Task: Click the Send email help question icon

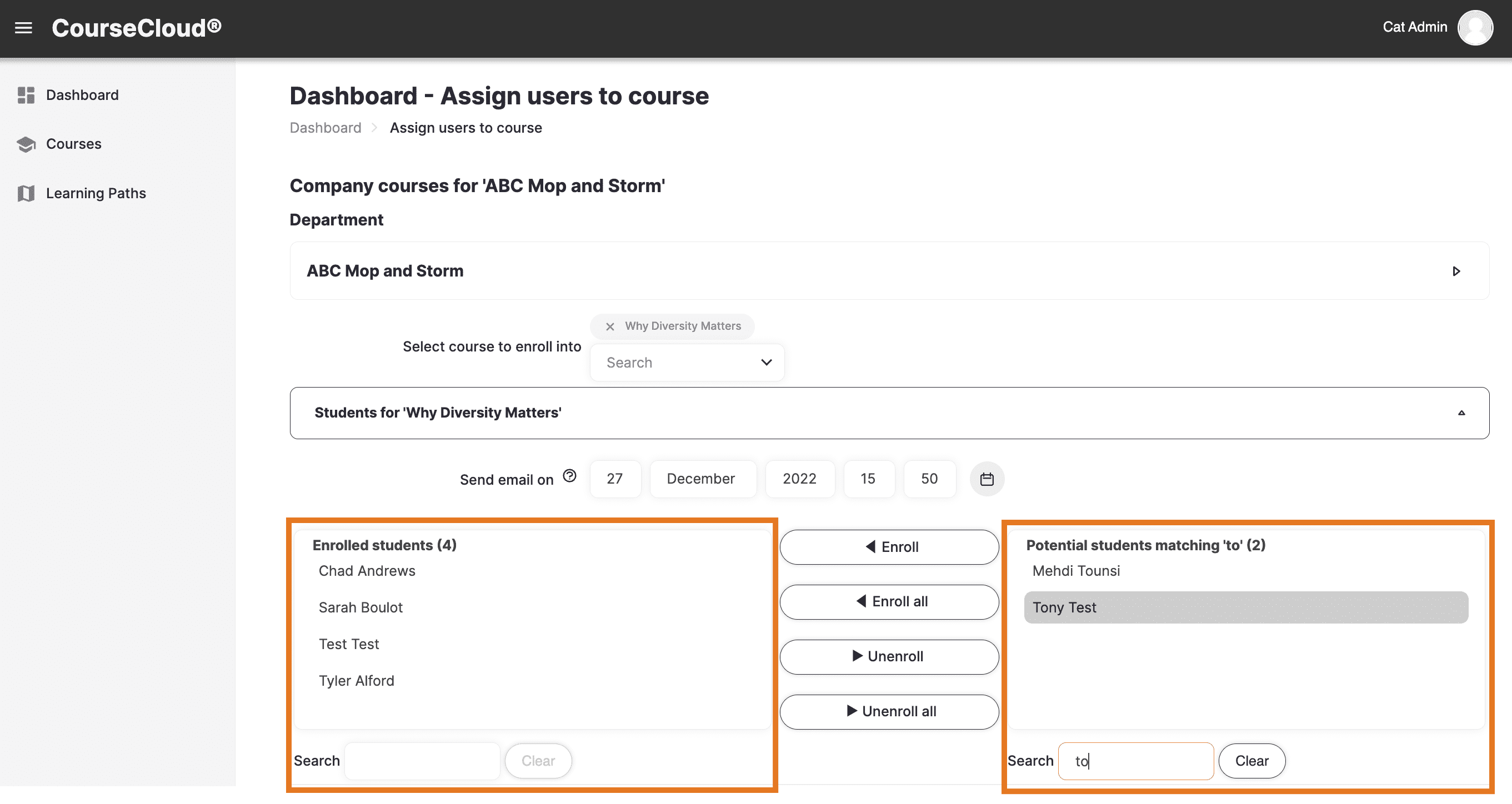Action: click(x=569, y=475)
